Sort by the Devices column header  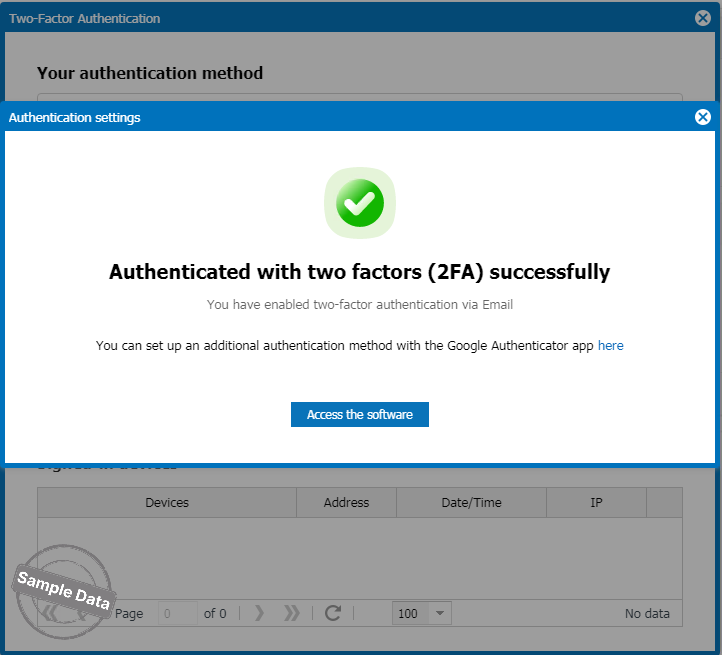[x=167, y=503]
